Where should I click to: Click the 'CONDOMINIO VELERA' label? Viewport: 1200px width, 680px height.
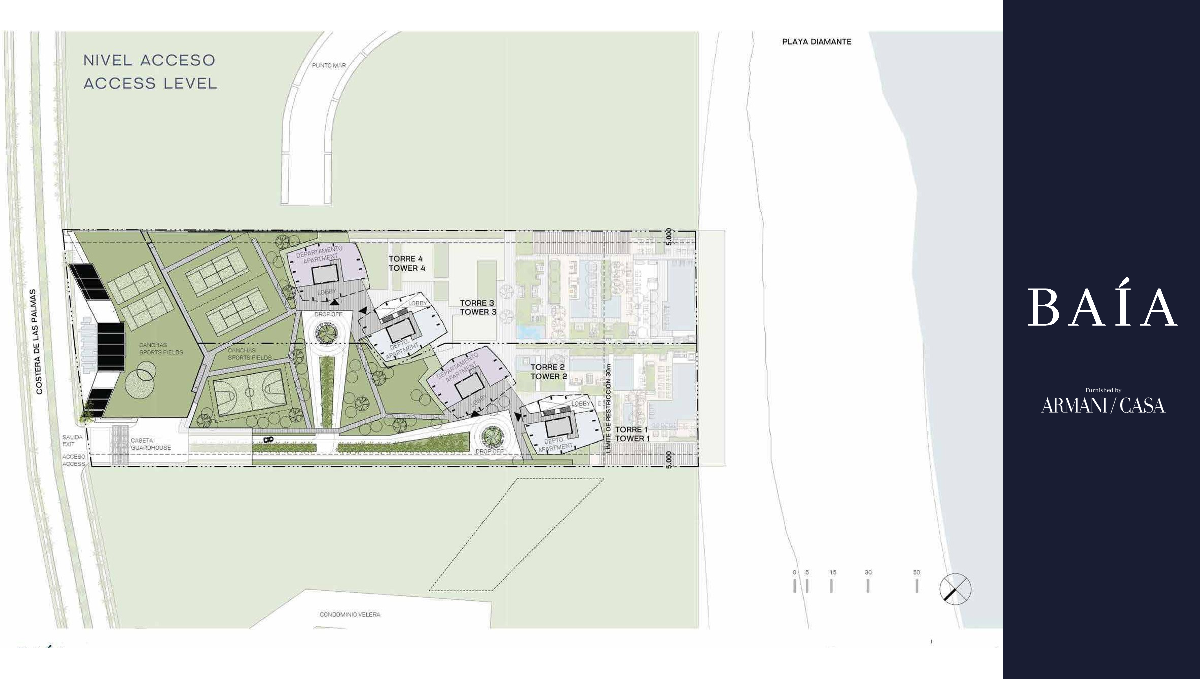350,615
